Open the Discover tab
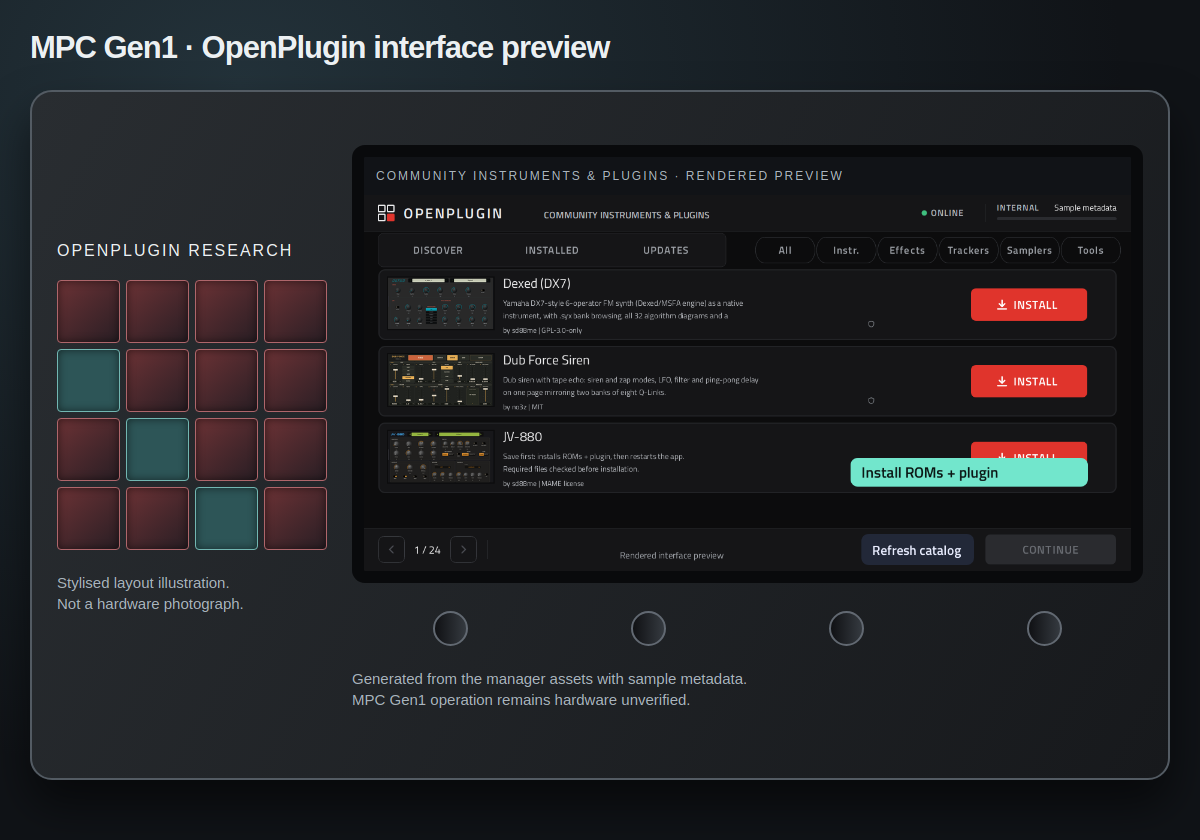The width and height of the screenshot is (1200, 840). coord(438,250)
